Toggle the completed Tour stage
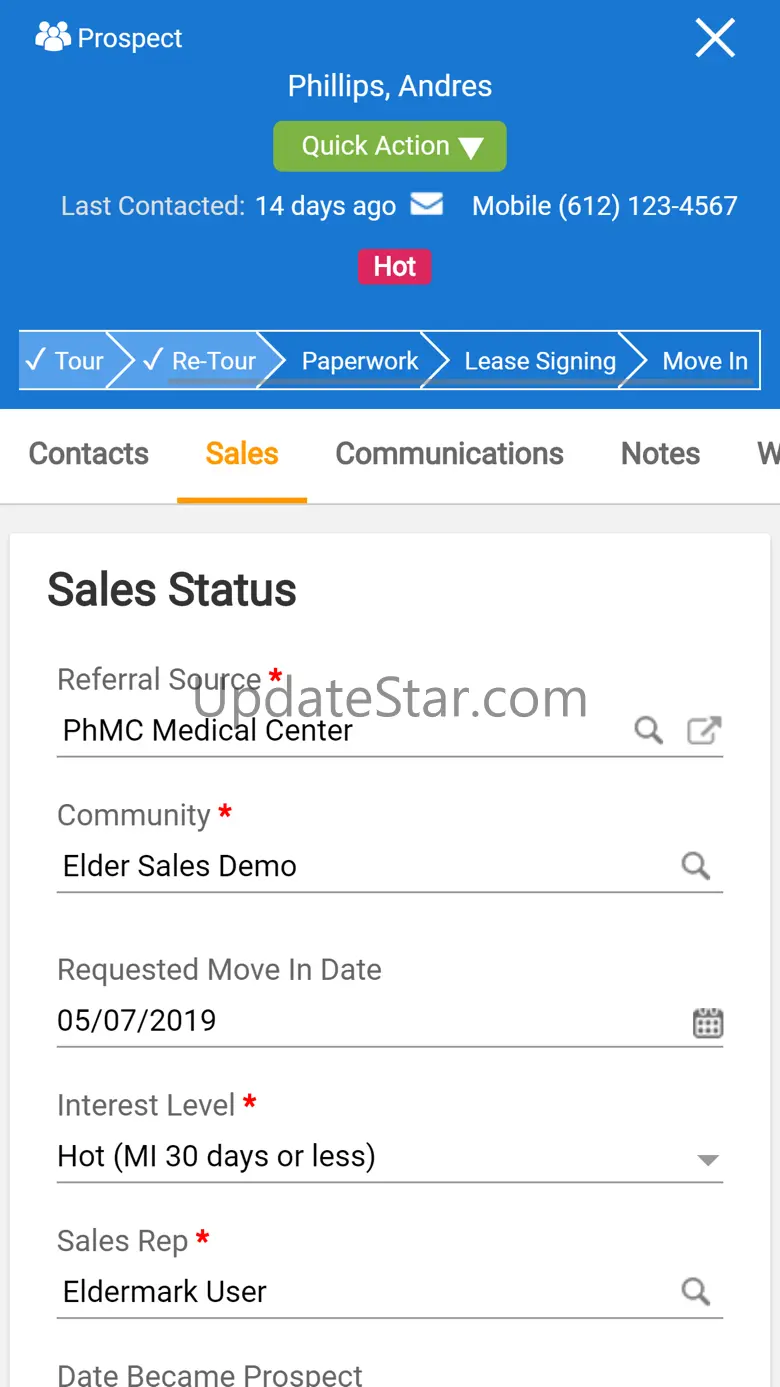Viewport: 780px width, 1387px height. point(65,361)
